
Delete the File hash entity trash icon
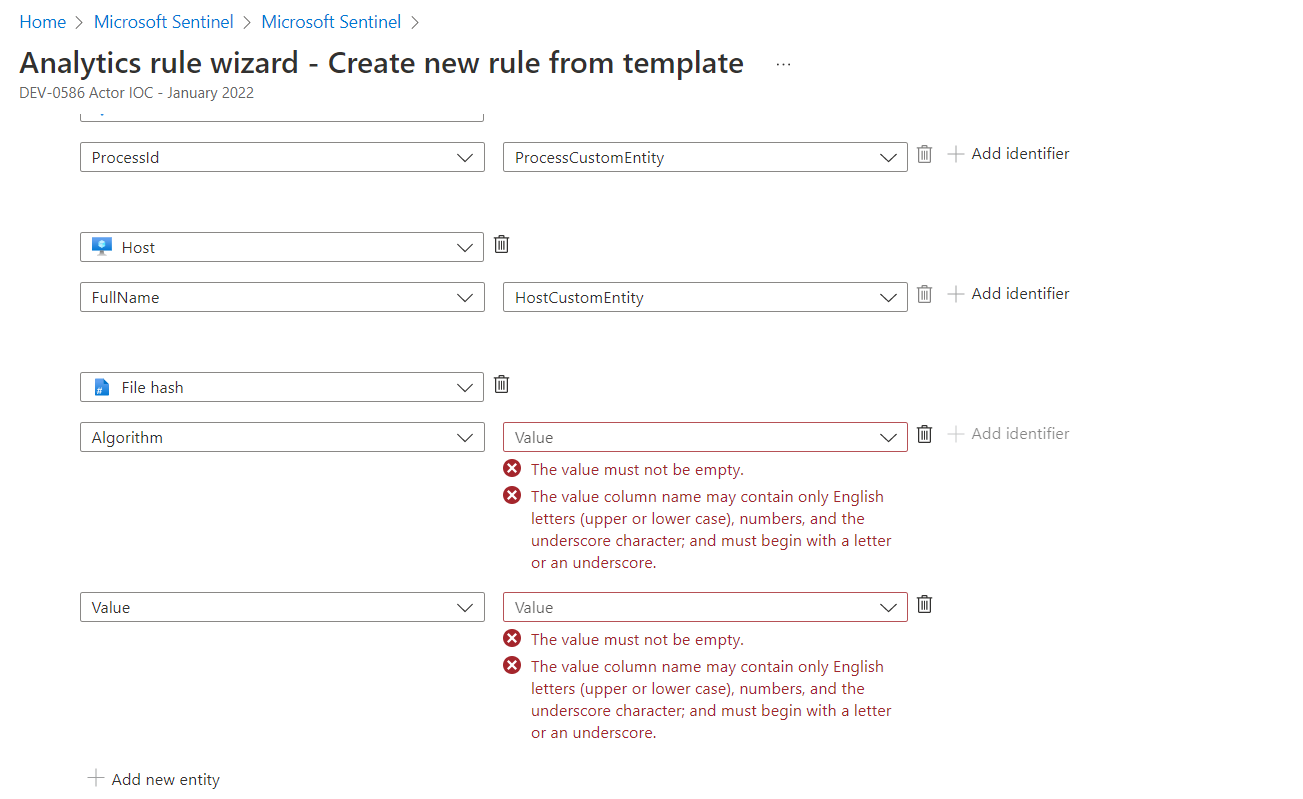(502, 385)
